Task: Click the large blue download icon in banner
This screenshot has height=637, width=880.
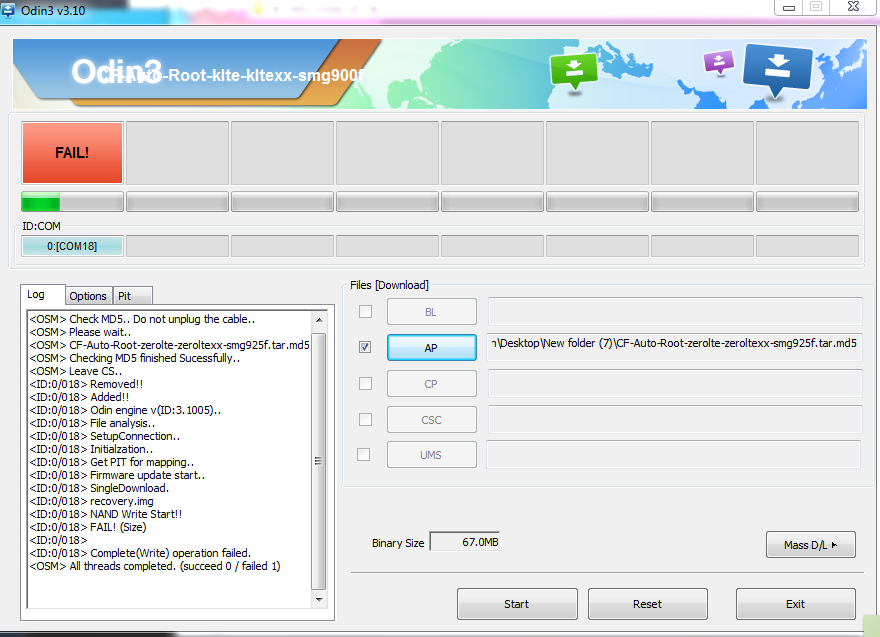Action: click(x=777, y=70)
